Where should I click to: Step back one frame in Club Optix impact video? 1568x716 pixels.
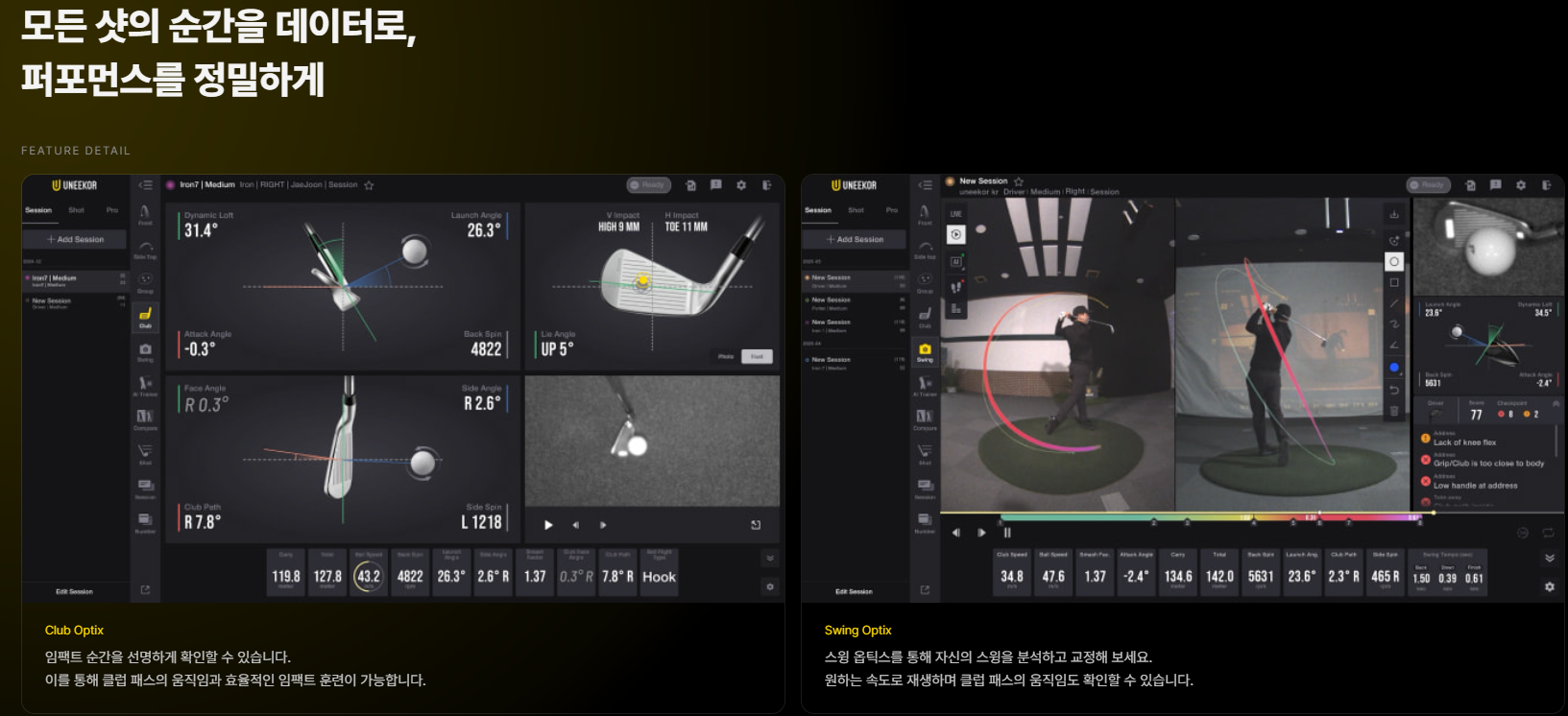coord(575,525)
